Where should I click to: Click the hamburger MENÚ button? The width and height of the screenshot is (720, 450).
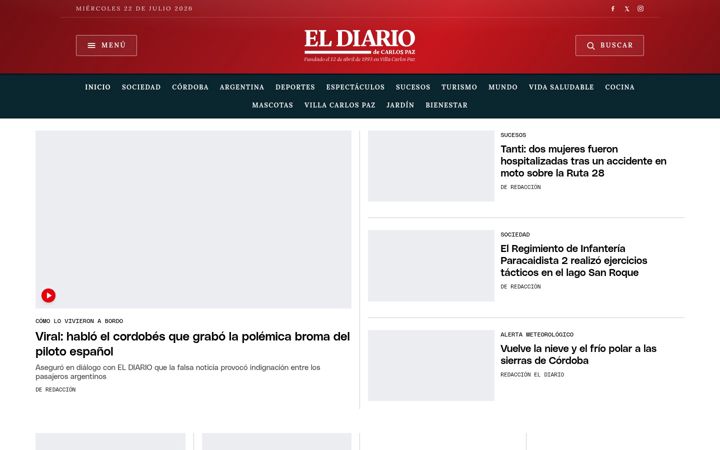[107, 45]
